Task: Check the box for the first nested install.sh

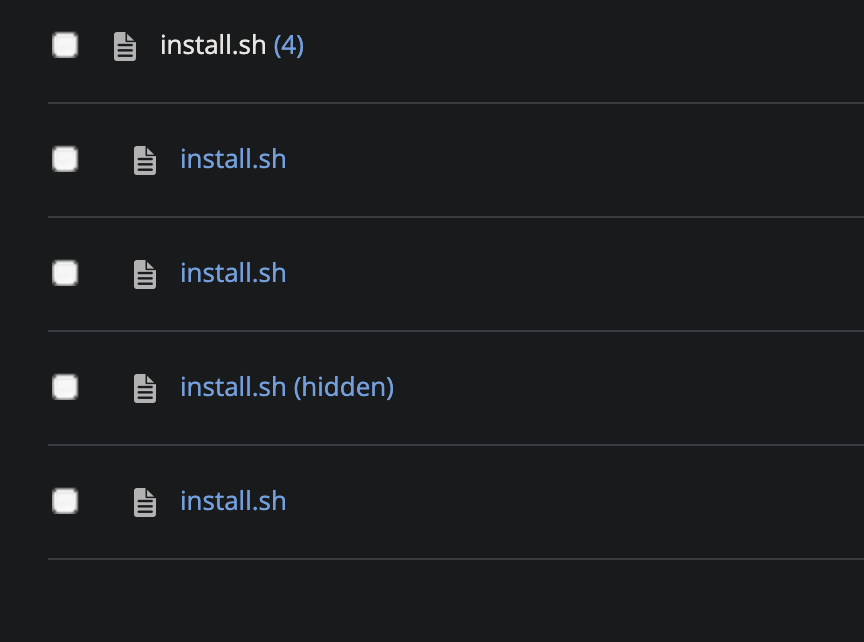Action: [x=65, y=159]
